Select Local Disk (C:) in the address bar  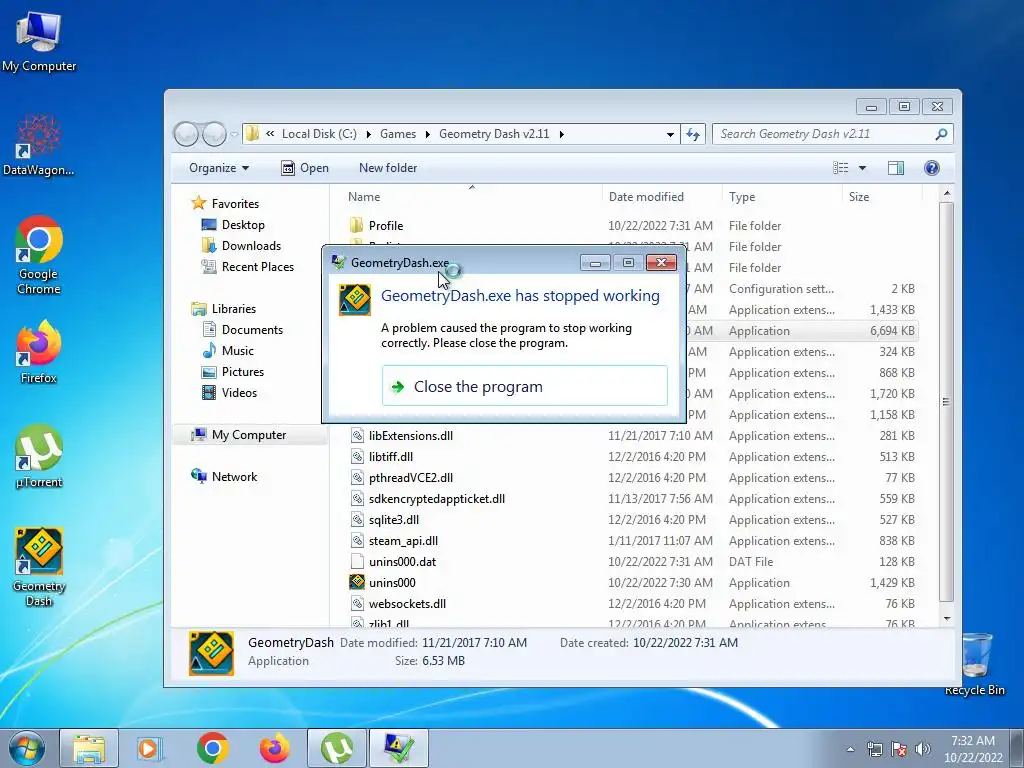[x=319, y=134]
